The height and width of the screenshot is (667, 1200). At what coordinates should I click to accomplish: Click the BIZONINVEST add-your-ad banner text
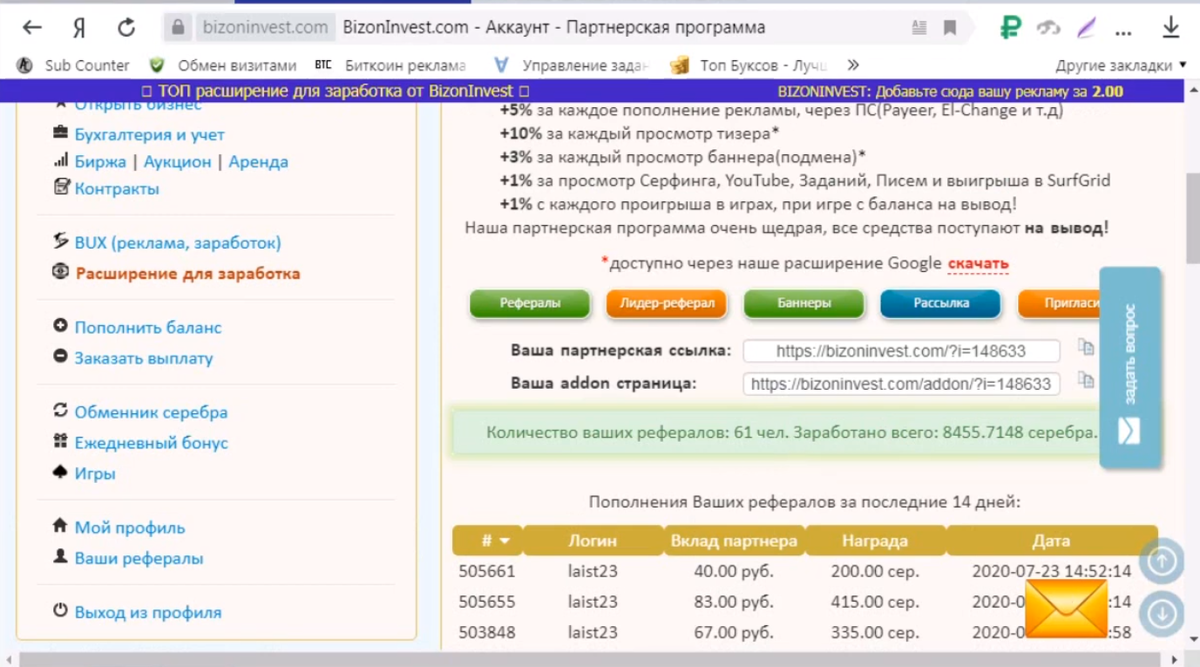click(x=950, y=91)
